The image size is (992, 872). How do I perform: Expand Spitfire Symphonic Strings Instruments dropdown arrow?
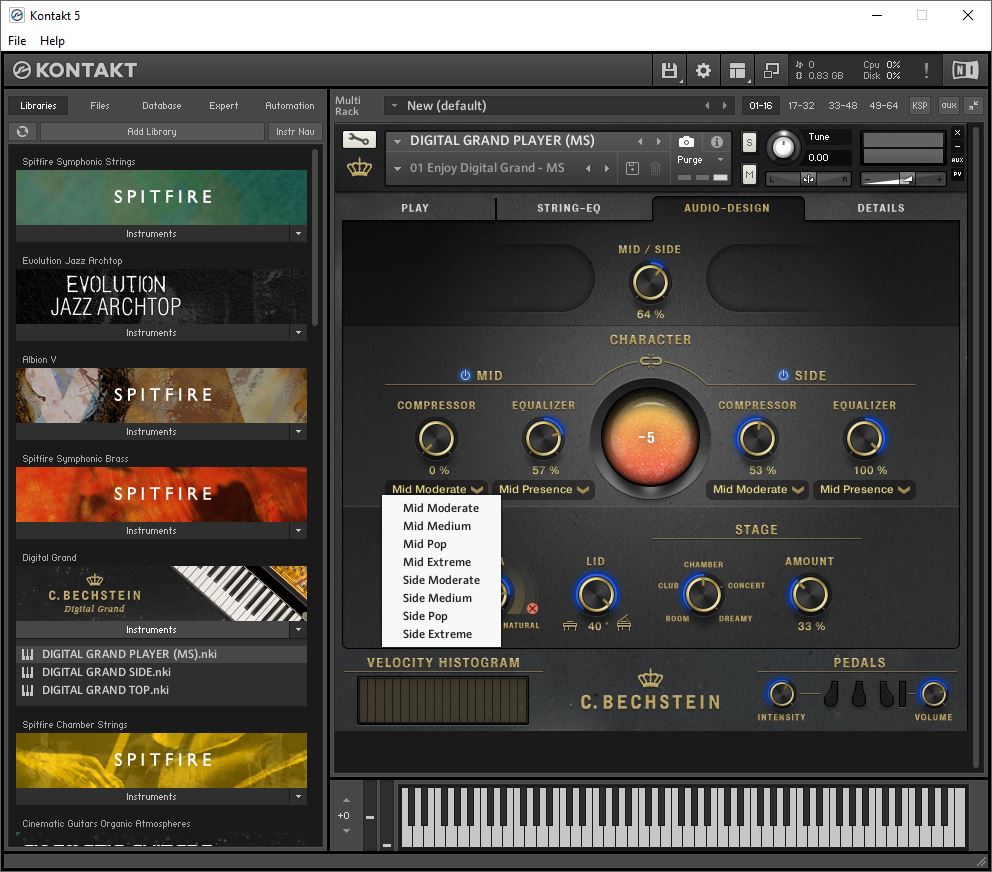[x=299, y=234]
